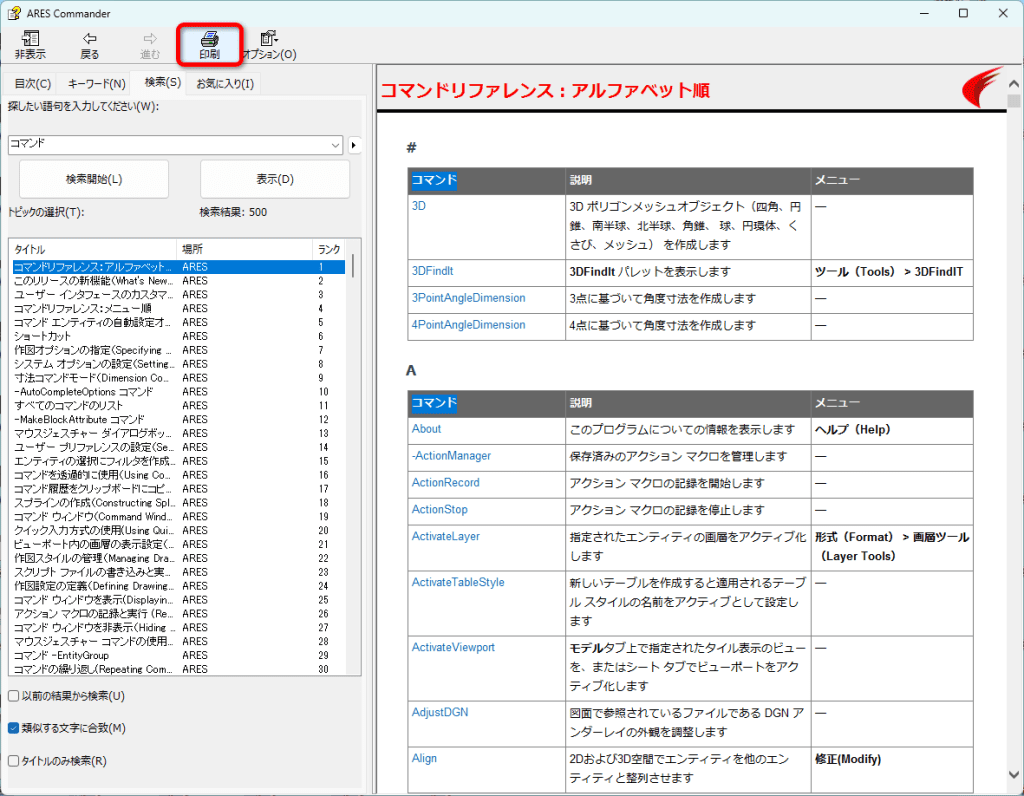Open the -ActionManager command link

(x=451, y=456)
